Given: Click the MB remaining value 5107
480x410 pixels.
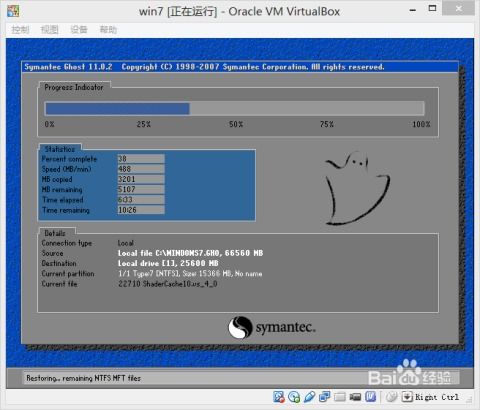Looking at the screenshot, I should point(141,189).
